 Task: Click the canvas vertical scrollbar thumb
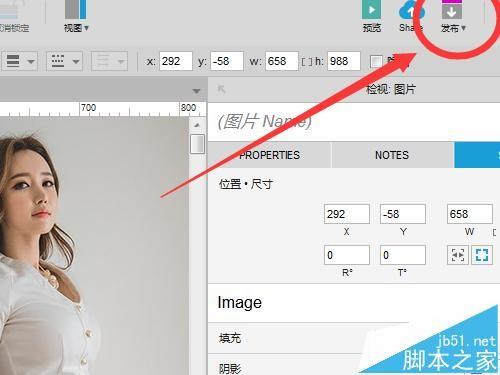point(197,144)
